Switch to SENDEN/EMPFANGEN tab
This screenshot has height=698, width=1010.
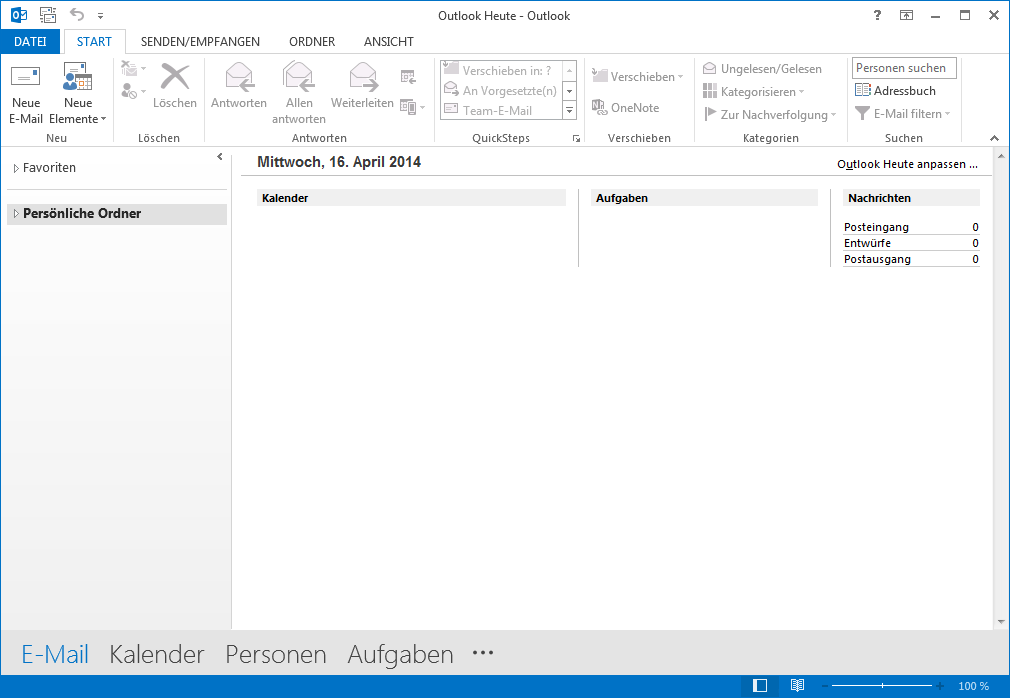(200, 42)
